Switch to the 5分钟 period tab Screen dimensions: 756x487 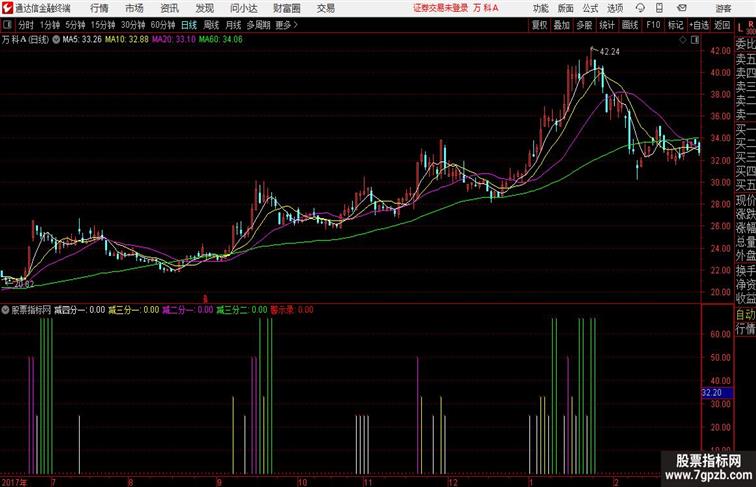point(75,25)
